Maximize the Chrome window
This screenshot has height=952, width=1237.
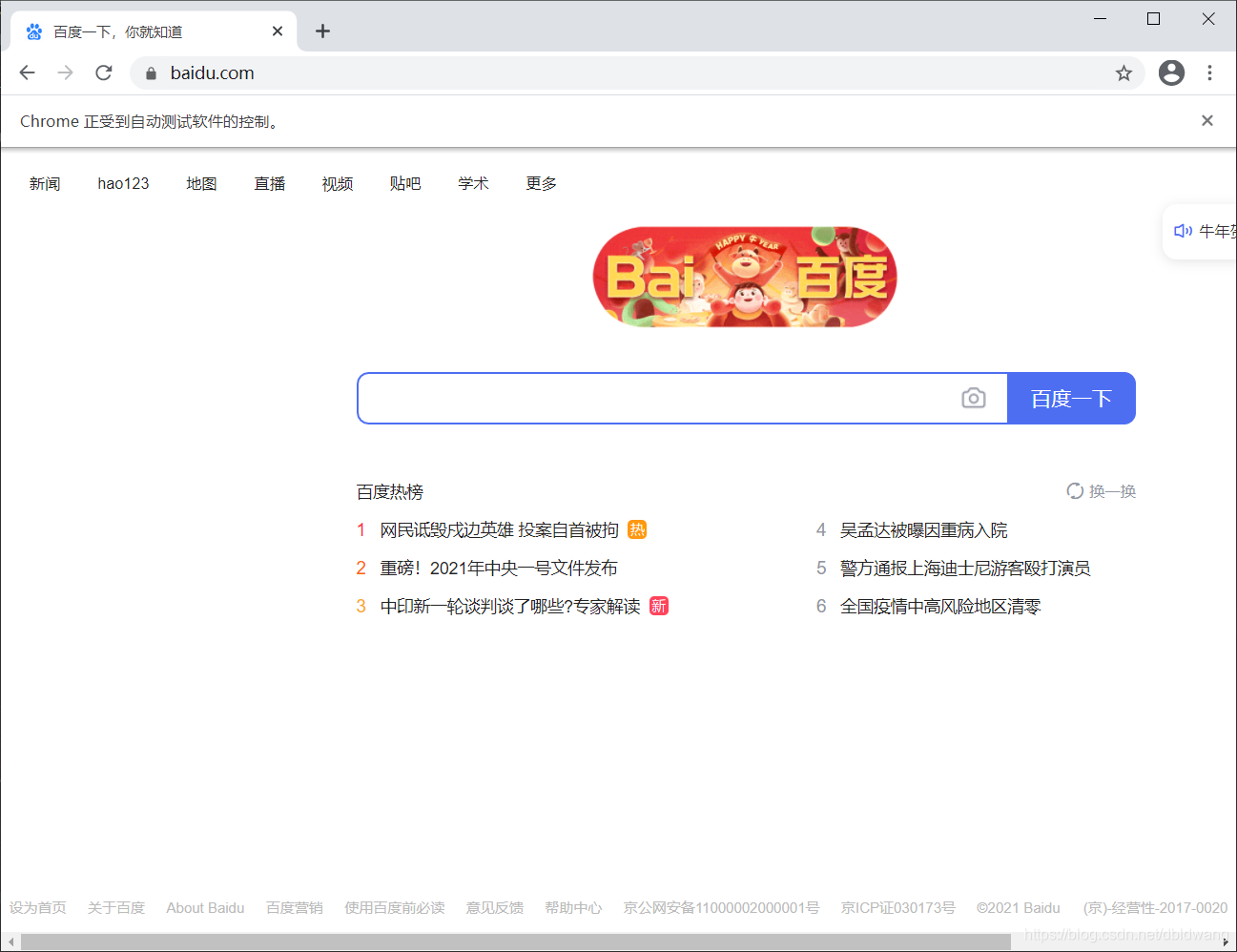[x=1153, y=19]
